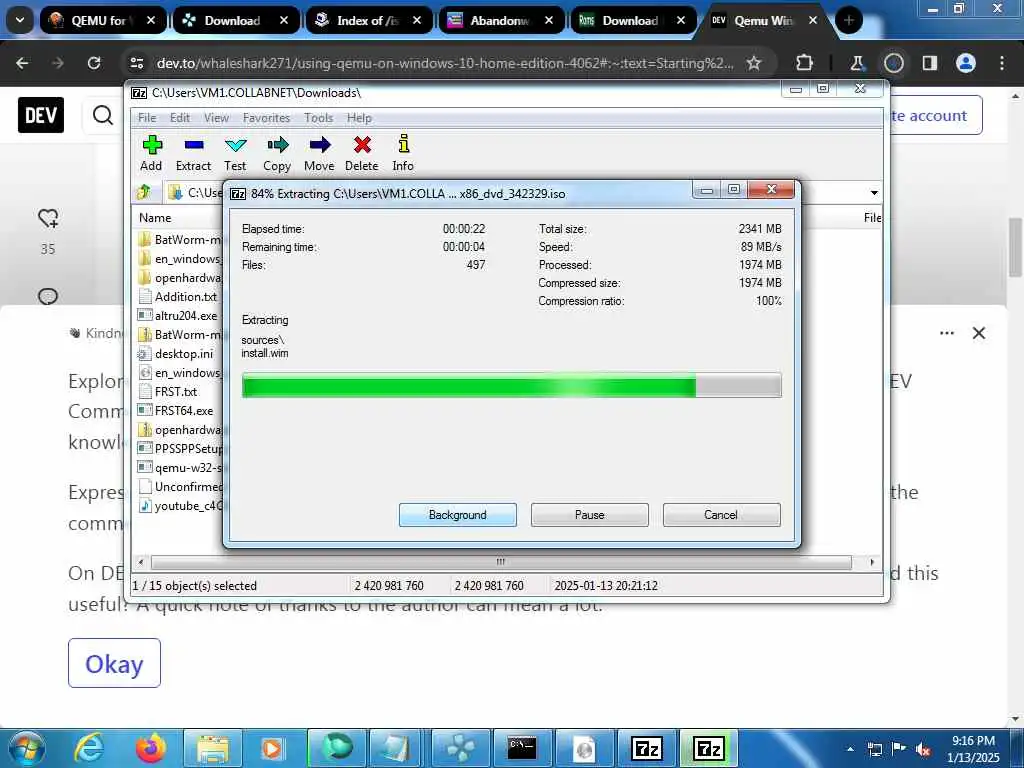Bookmark the page with star icon
1024x768 pixels.
tap(754, 63)
